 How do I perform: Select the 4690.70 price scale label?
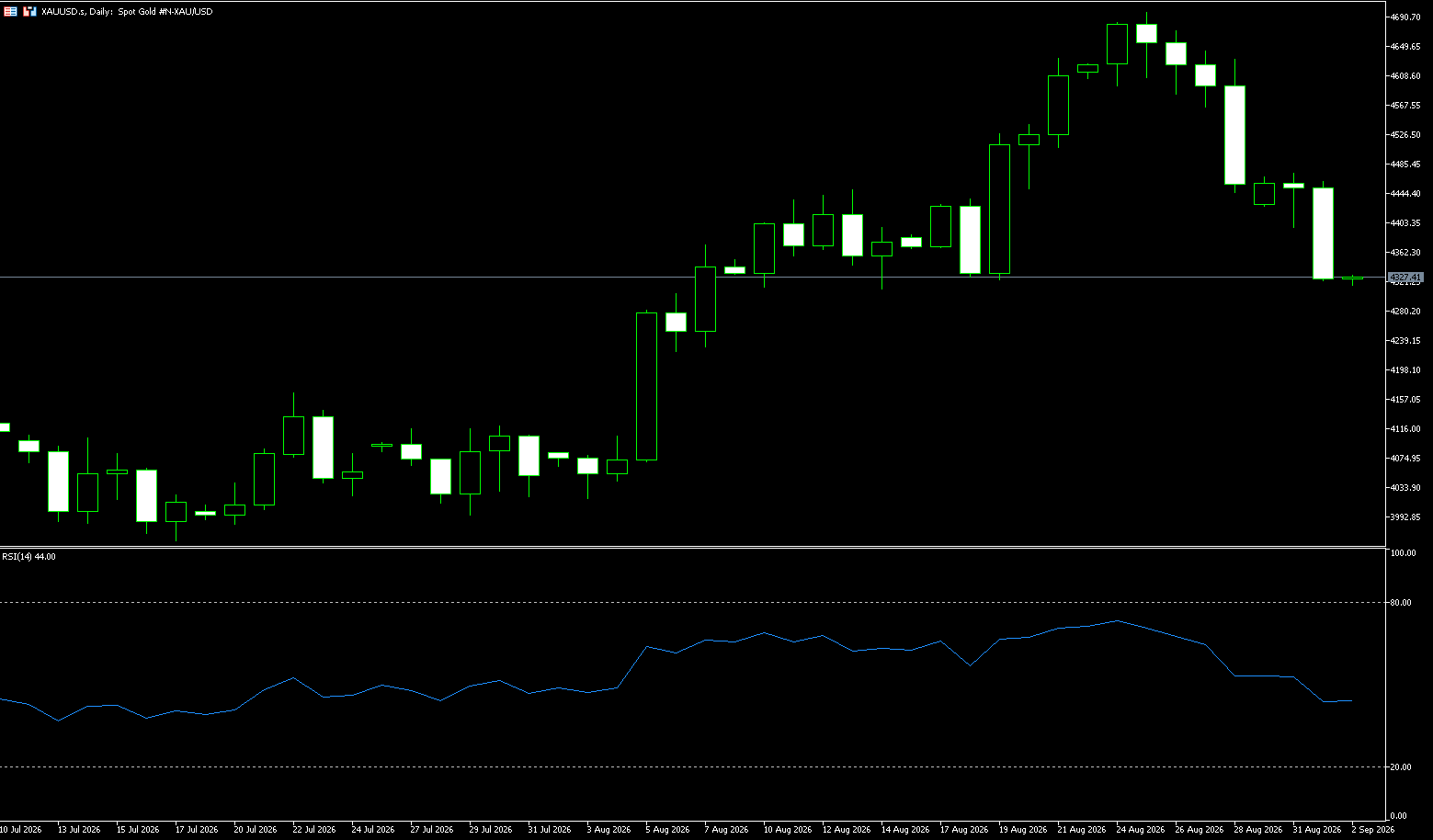(1405, 17)
